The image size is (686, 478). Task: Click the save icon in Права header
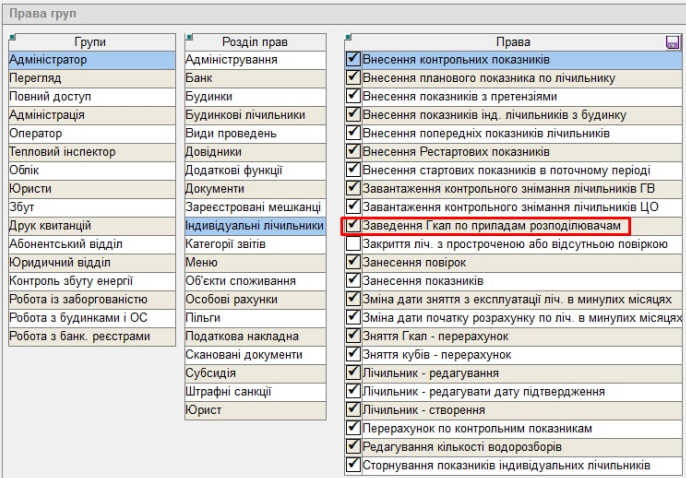tap(673, 43)
